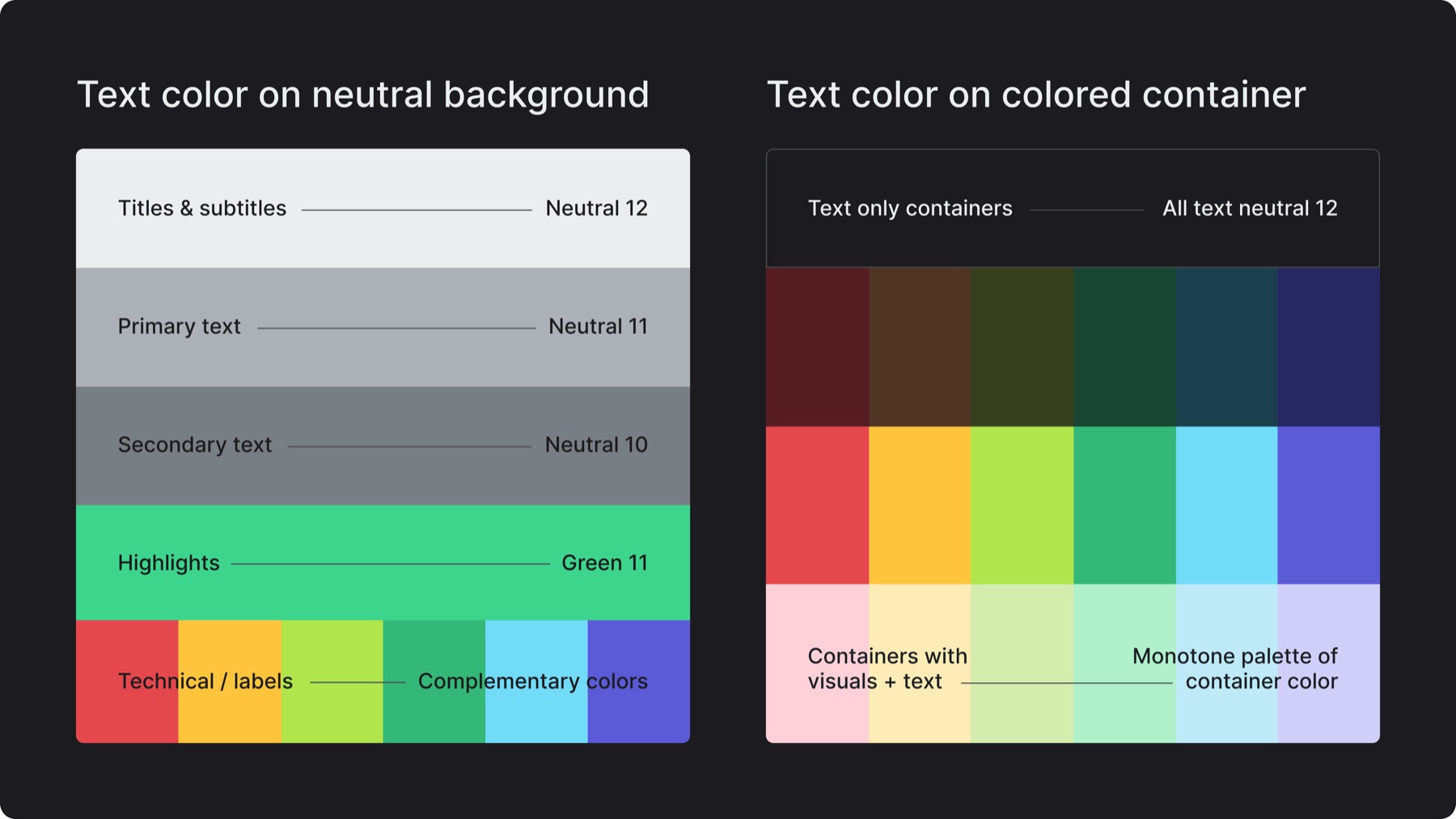Choose the indigo swatch in the right grid
The width and height of the screenshot is (1456, 819).
1328,505
